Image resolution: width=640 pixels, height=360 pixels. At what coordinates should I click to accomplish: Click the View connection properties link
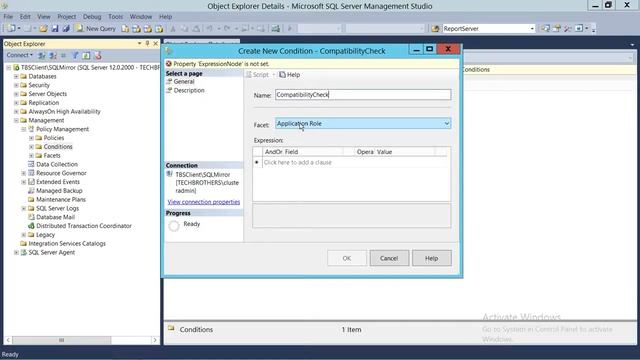pyautogui.click(x=204, y=202)
